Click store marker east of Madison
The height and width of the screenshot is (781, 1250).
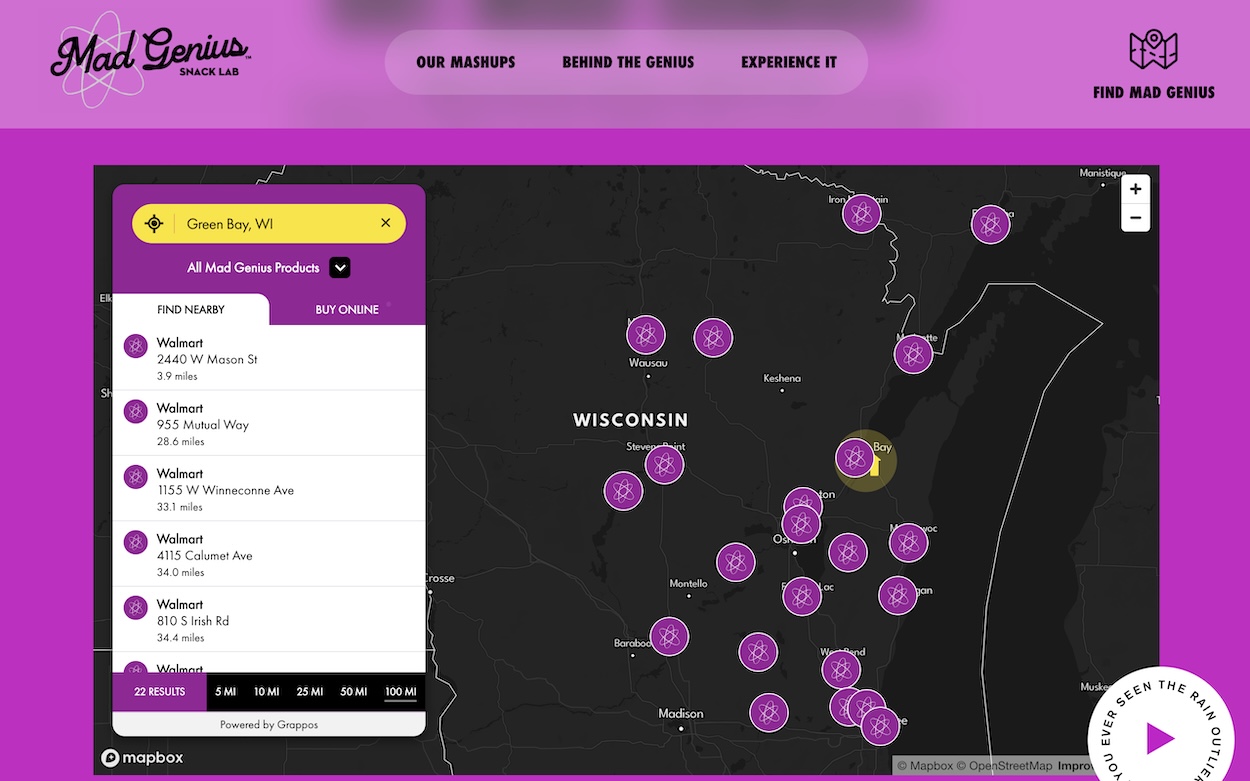768,713
